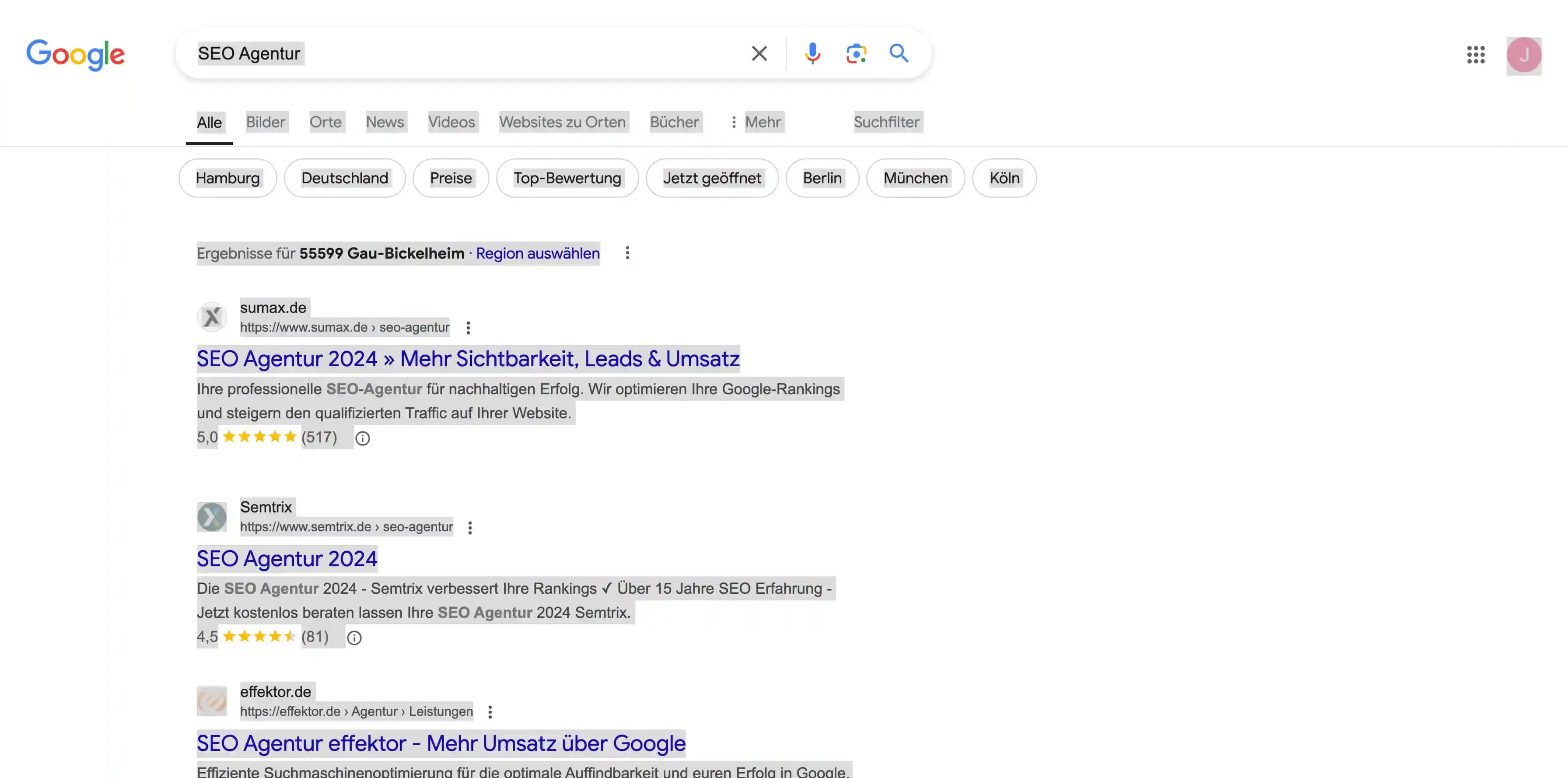Open the profile avatar menu
The width and height of the screenshot is (1568, 778).
point(1523,55)
